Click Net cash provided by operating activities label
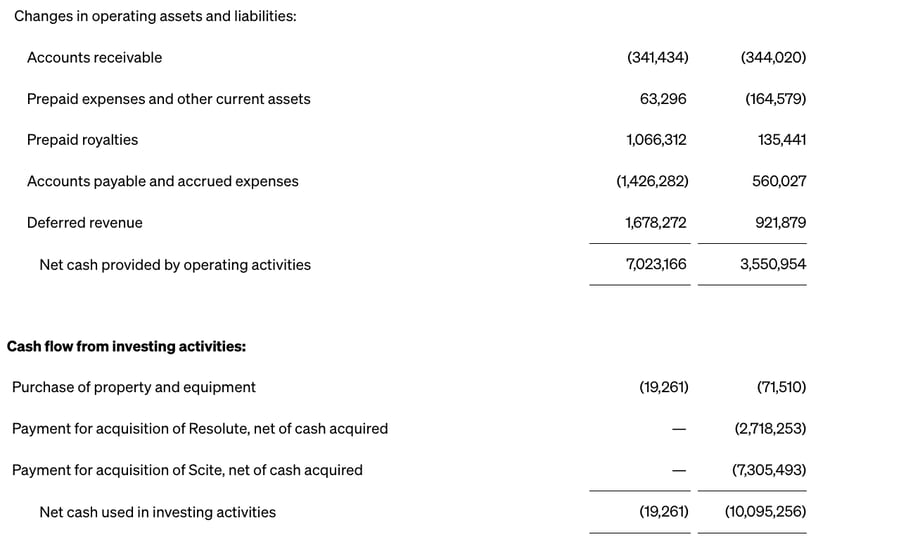The width and height of the screenshot is (920, 544). pos(174,265)
